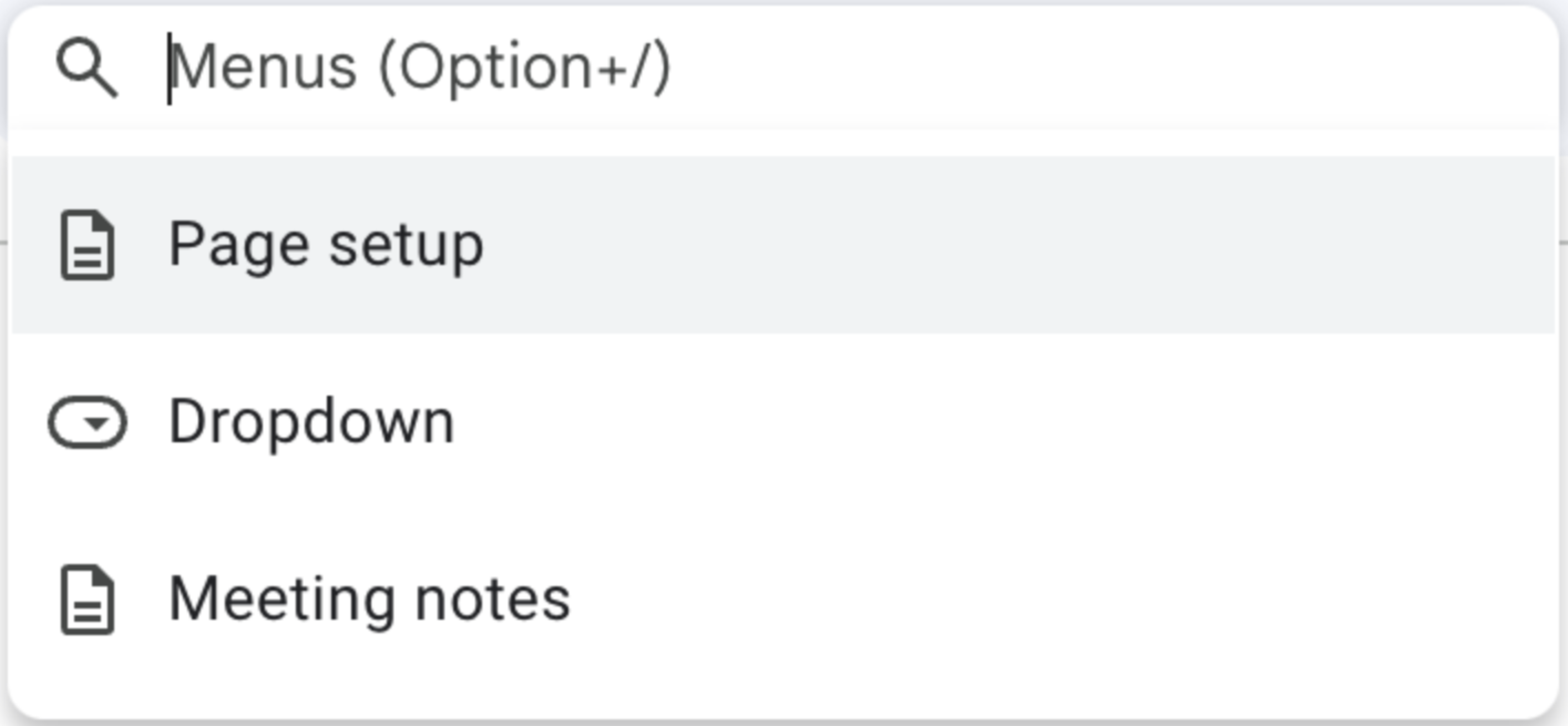Click the "Menus (Option+/)" placeholder text

[421, 67]
